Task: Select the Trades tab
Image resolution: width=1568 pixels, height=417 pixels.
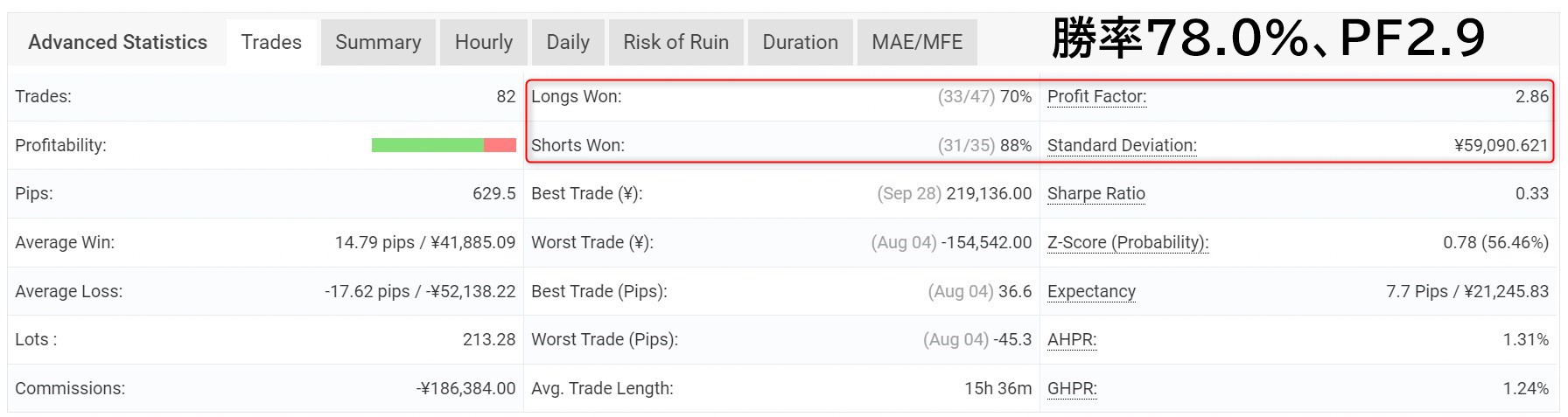Action: click(x=271, y=42)
